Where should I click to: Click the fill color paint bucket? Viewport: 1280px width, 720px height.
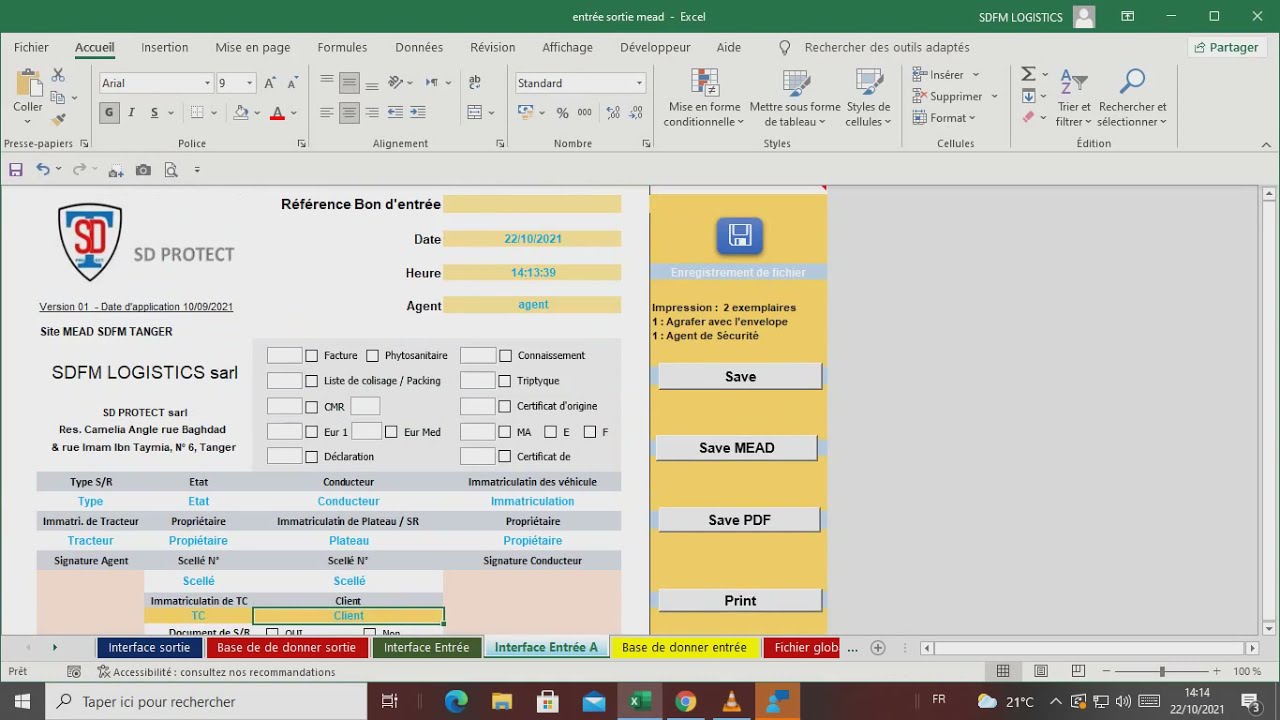tap(240, 113)
